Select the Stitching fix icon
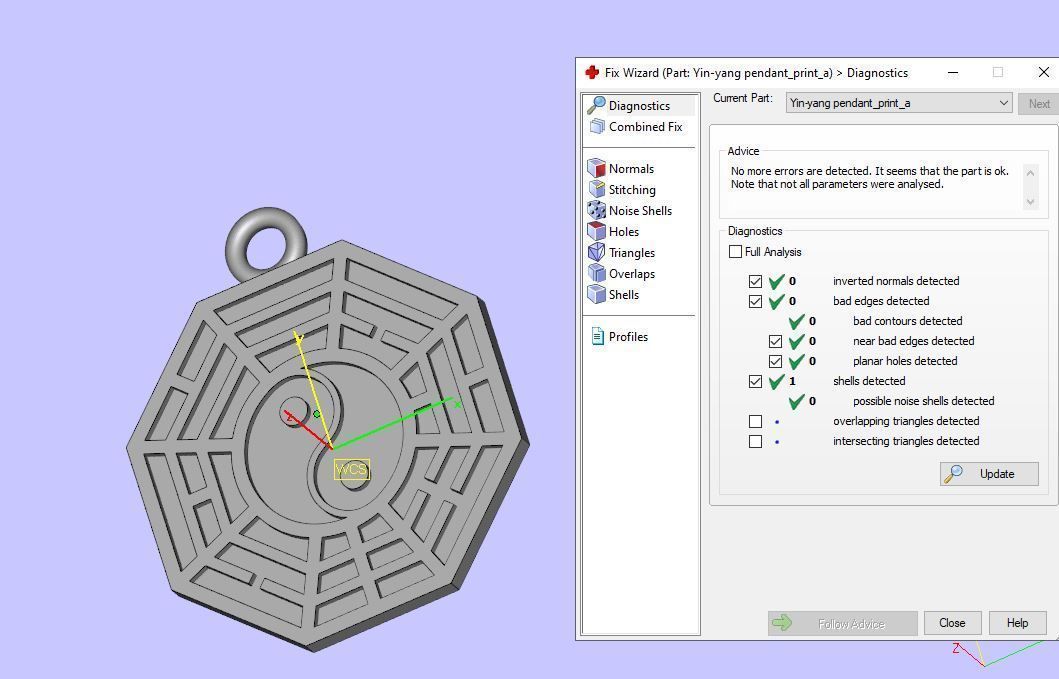 point(596,189)
